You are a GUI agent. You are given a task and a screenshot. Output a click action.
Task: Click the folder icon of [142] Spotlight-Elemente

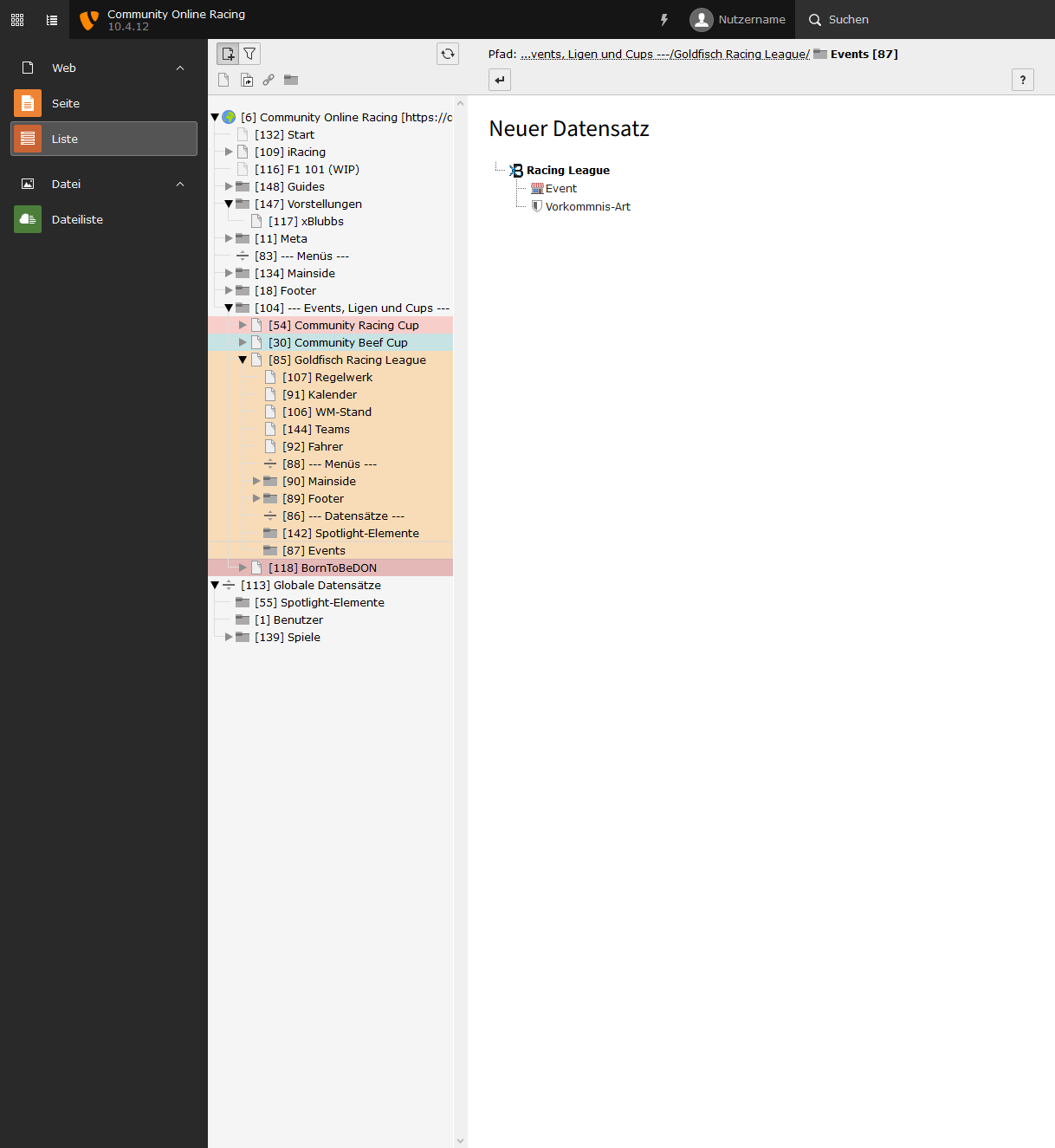(x=270, y=533)
